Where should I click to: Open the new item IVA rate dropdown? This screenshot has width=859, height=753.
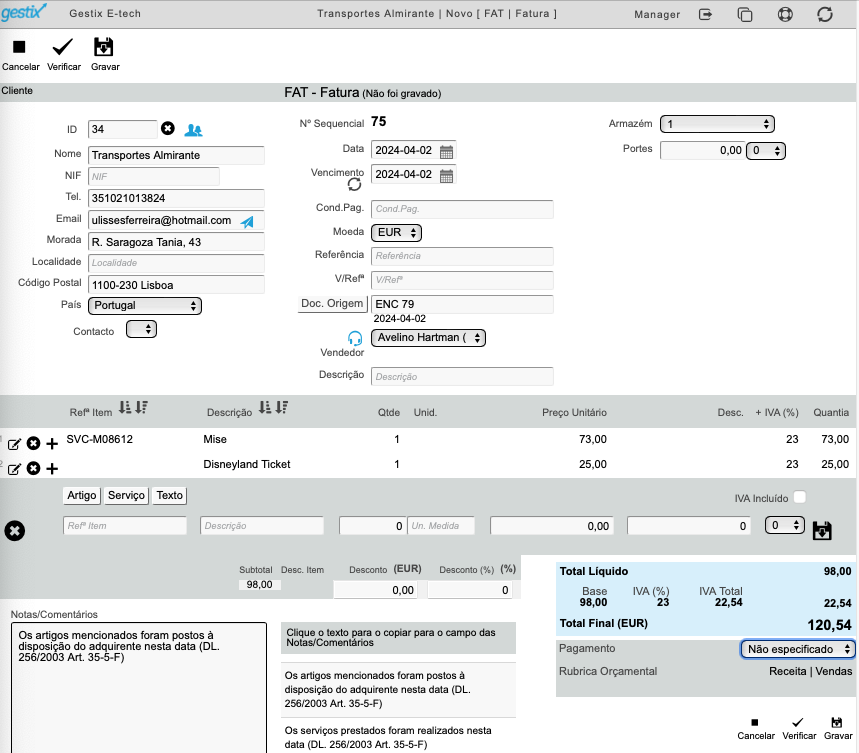784,526
